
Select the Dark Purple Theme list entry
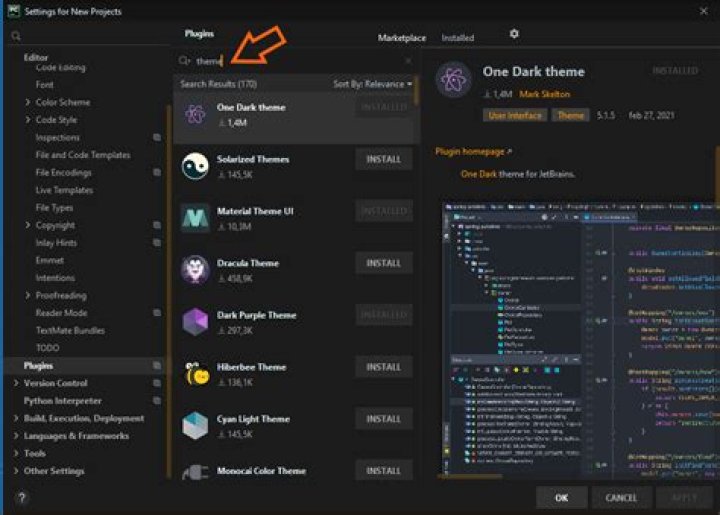(296, 322)
